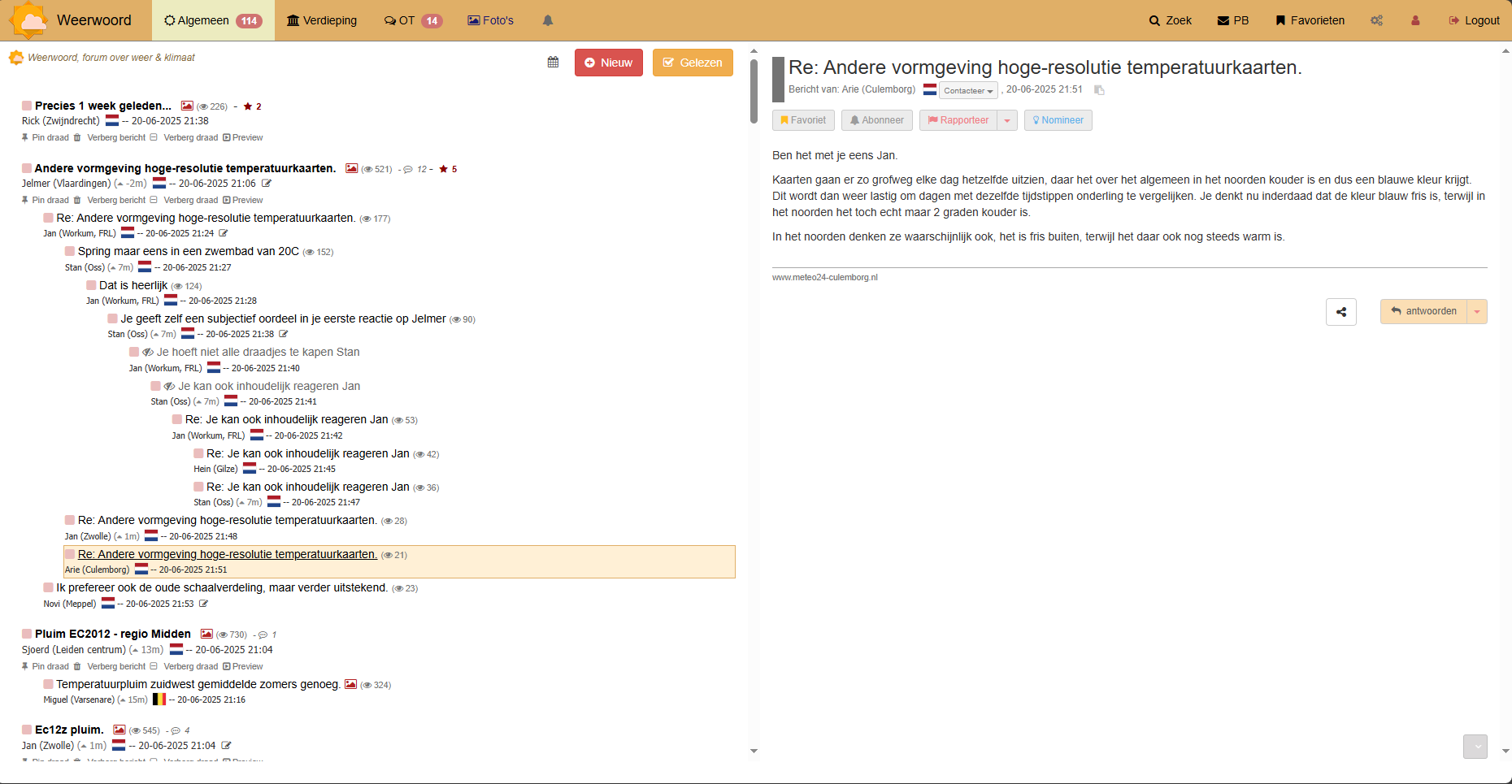Click the Nieuw button

pos(609,63)
